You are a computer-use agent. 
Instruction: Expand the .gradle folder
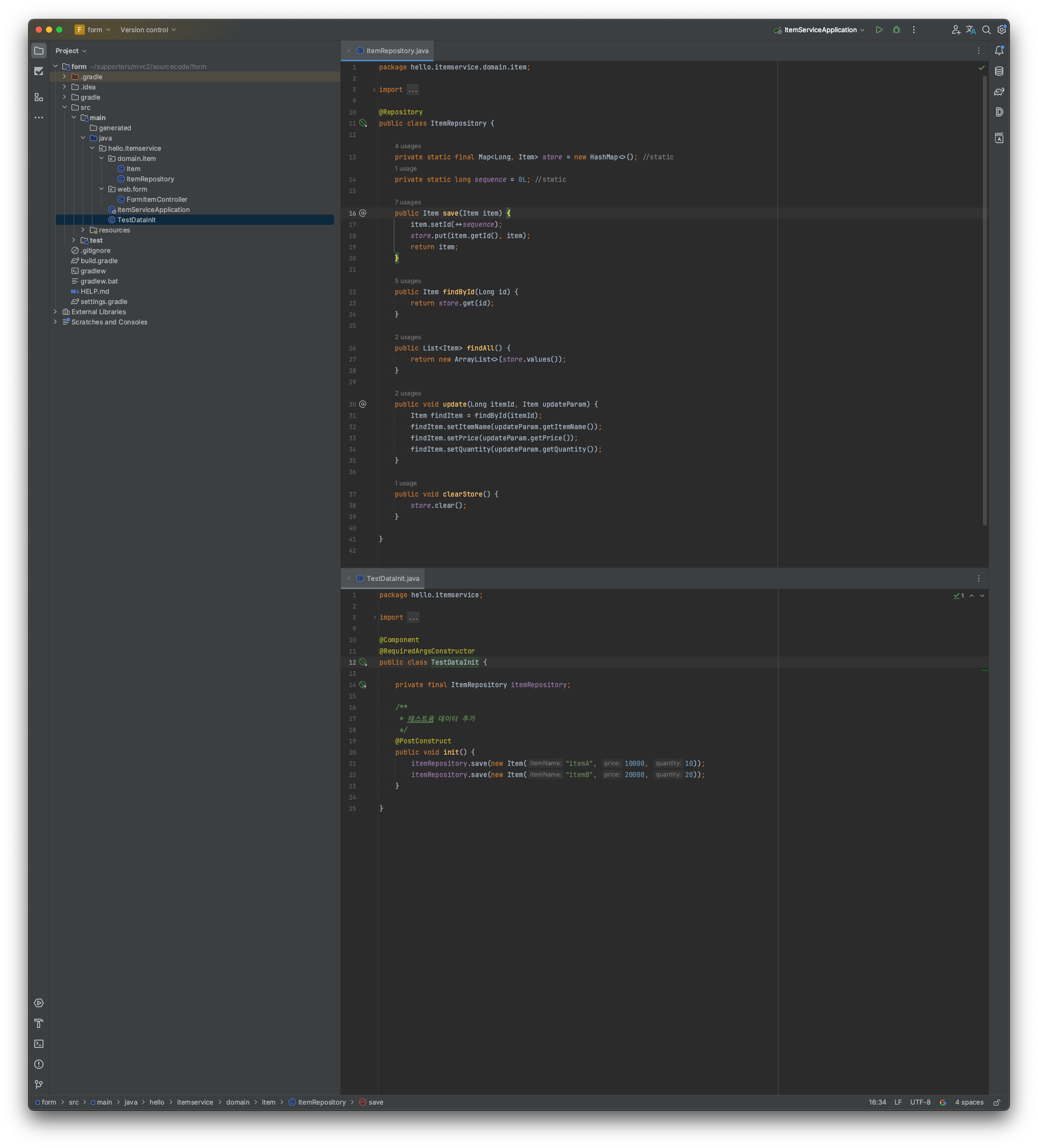tap(64, 77)
